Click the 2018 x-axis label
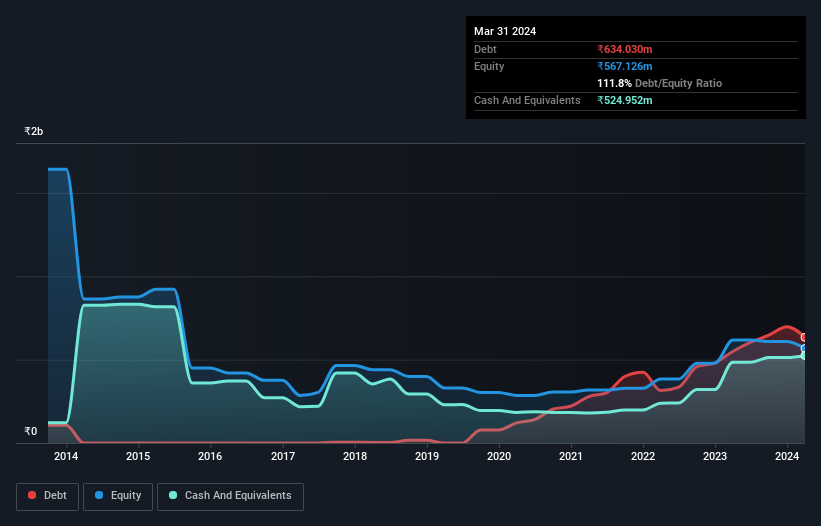 (x=355, y=456)
